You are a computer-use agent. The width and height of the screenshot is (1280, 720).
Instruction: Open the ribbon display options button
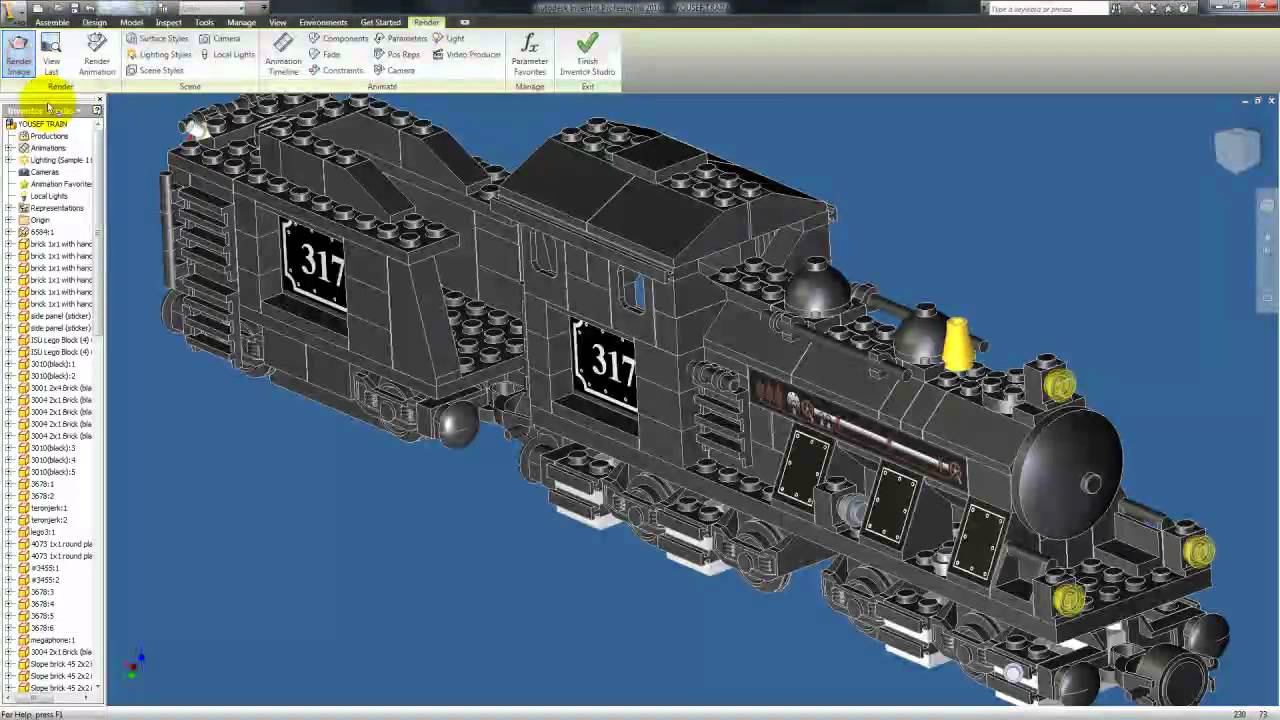pyautogui.click(x=465, y=22)
